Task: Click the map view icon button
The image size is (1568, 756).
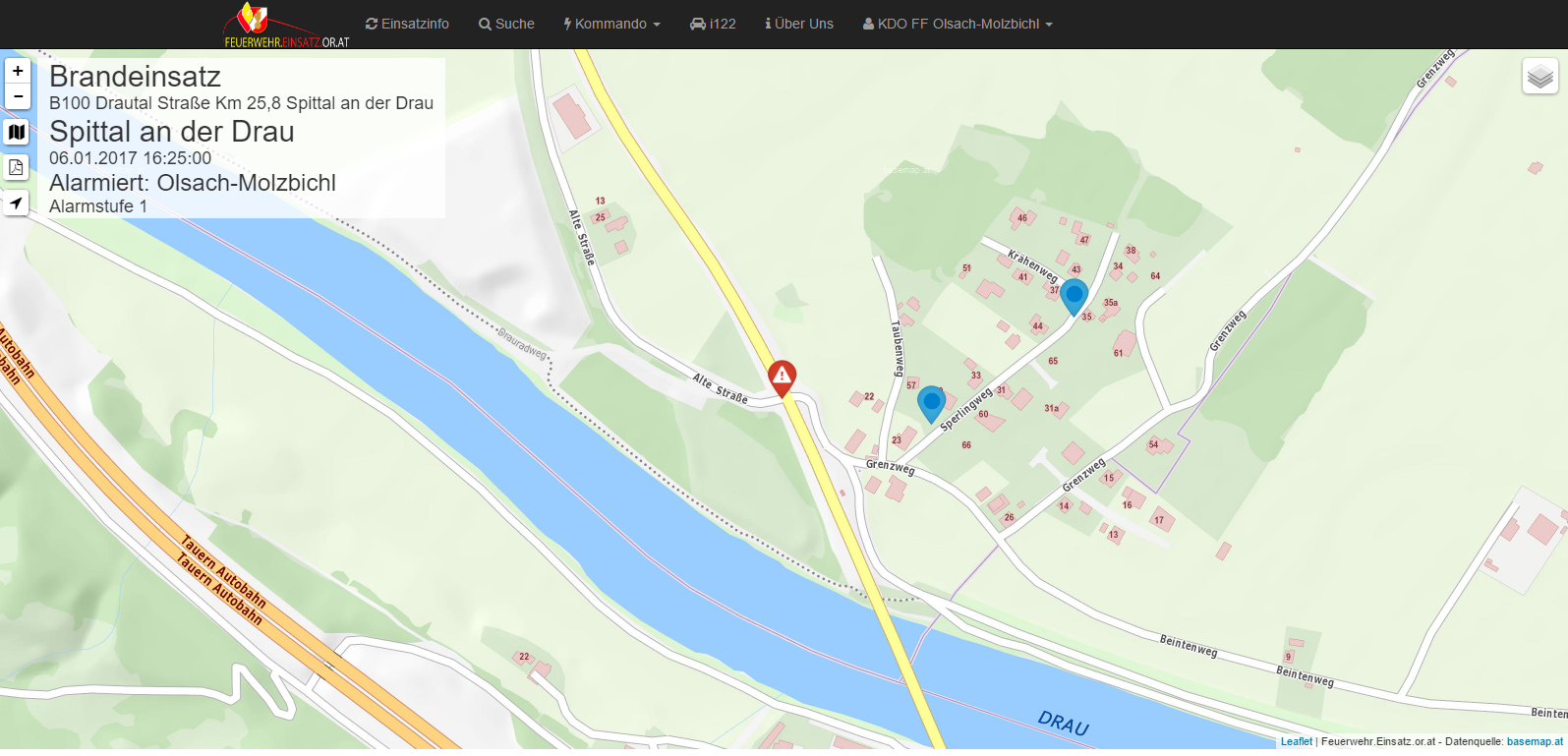Action: [x=17, y=132]
